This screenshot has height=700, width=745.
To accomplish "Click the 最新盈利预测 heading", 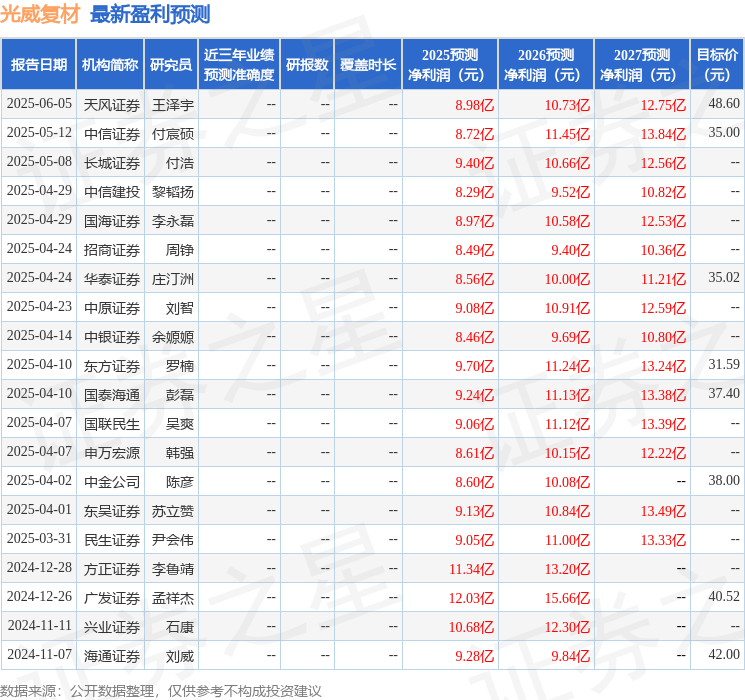I will click(x=150, y=14).
